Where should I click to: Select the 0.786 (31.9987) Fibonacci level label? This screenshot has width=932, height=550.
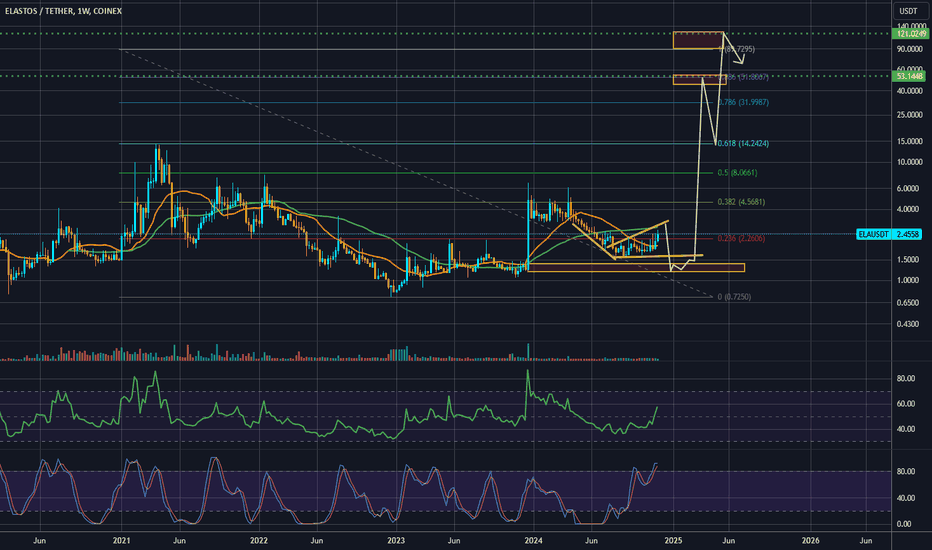743,102
